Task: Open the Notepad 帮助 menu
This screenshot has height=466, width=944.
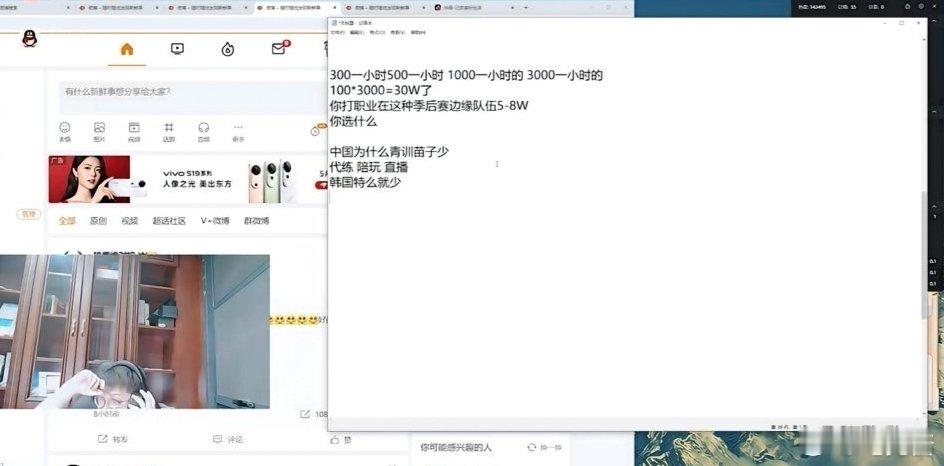Action: (418, 33)
